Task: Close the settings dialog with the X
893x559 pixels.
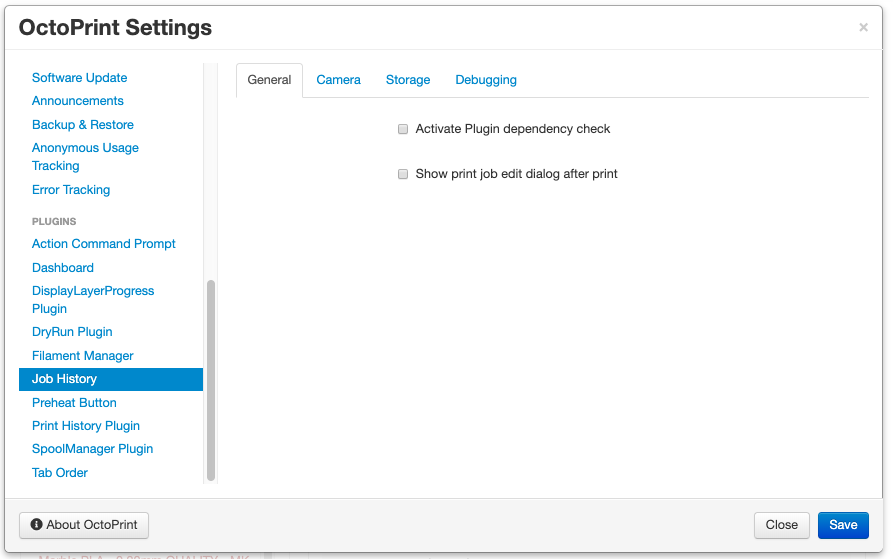Action: [863, 27]
